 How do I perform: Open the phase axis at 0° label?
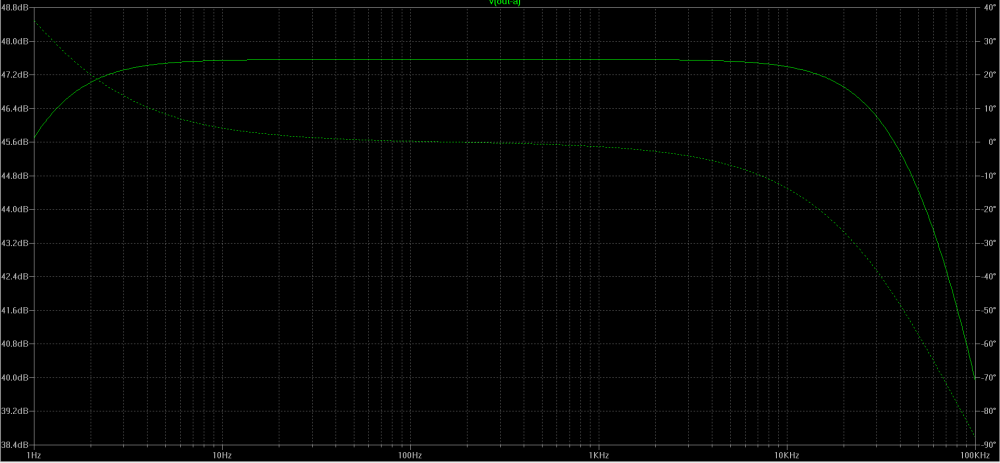tap(990, 142)
